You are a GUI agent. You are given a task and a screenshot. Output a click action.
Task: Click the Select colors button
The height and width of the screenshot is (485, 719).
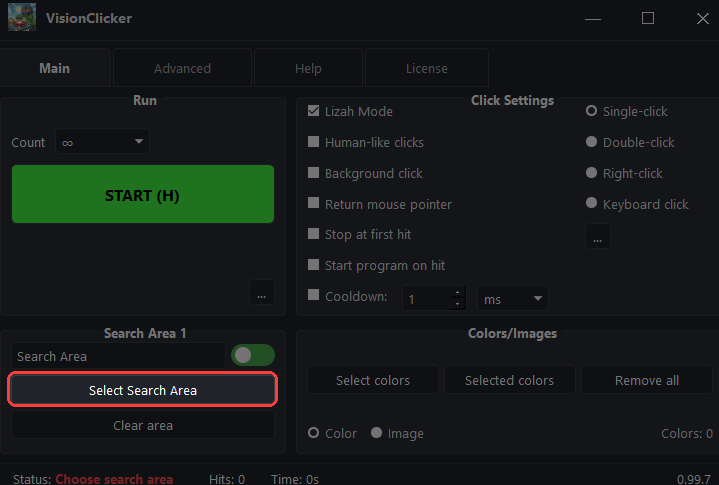pyautogui.click(x=373, y=380)
